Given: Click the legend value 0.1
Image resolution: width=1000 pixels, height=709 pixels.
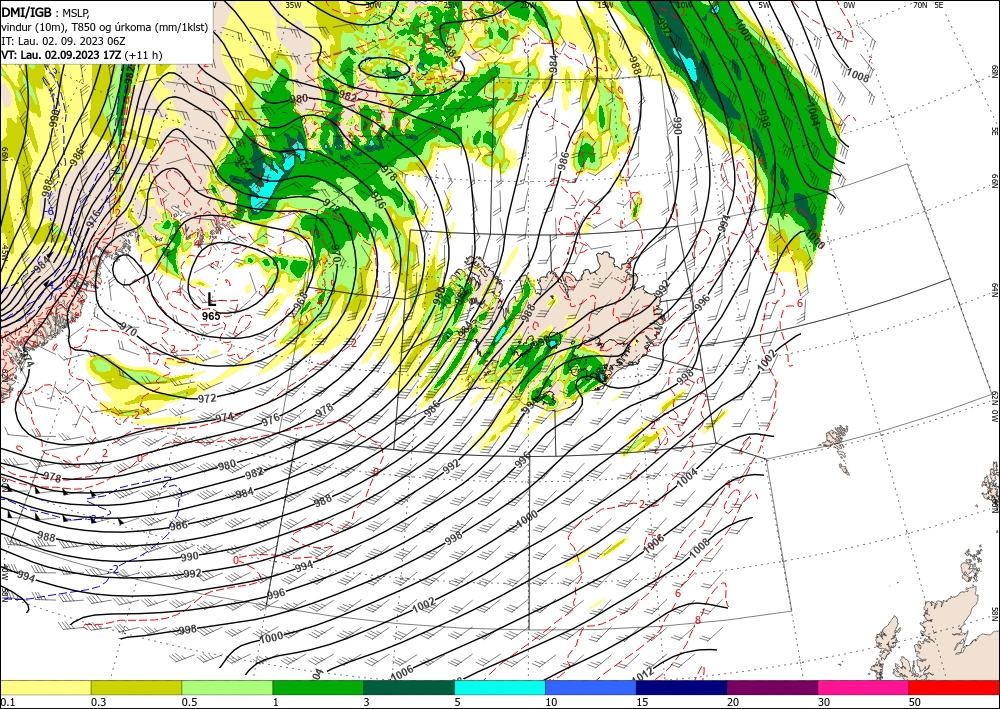Looking at the screenshot, I should click(x=8, y=702).
